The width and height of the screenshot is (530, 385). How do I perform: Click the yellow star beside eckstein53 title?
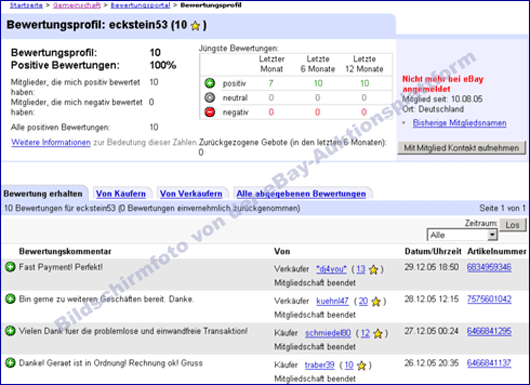(195, 26)
